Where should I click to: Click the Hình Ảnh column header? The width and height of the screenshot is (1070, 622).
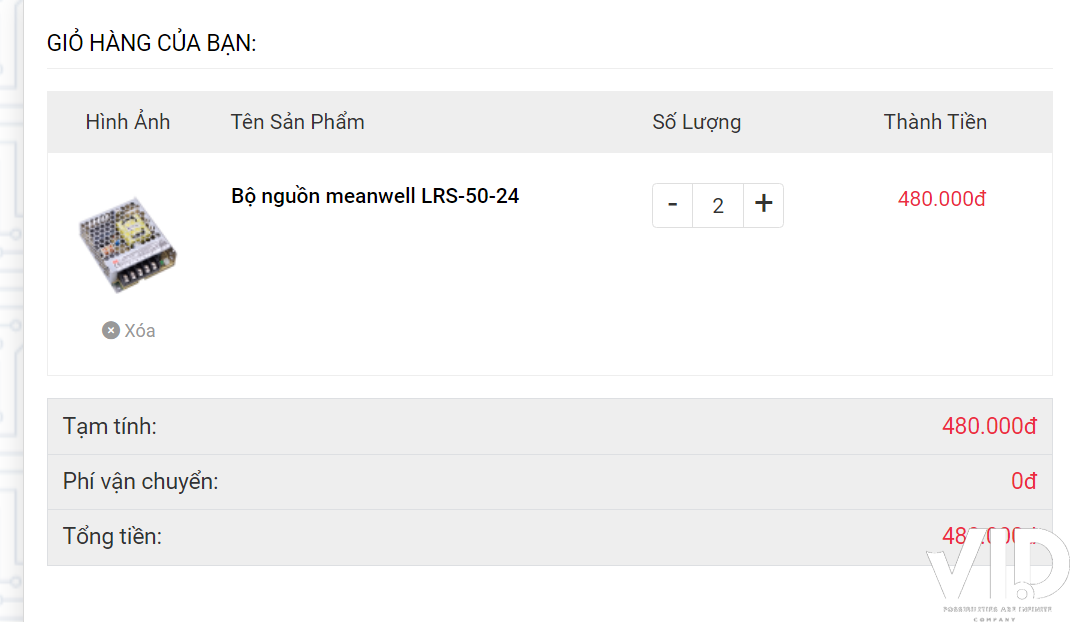click(x=128, y=122)
